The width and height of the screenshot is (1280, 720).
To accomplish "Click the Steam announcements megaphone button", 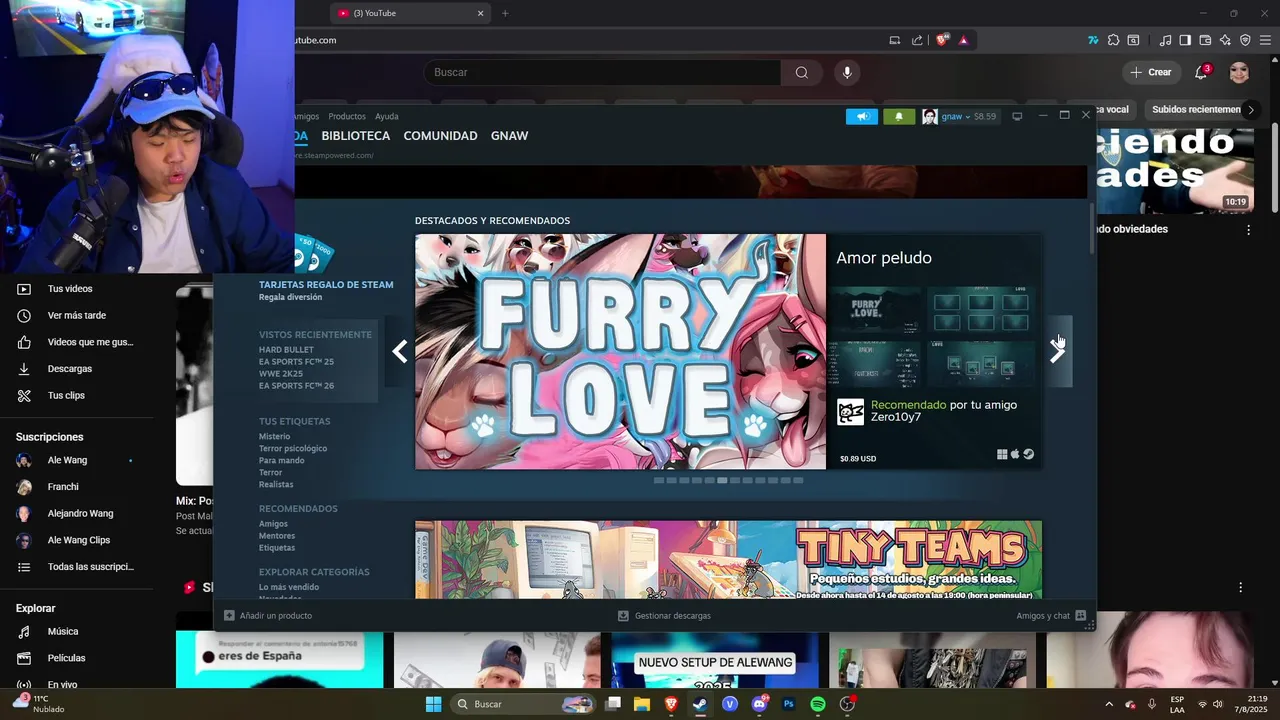I will tap(862, 116).
